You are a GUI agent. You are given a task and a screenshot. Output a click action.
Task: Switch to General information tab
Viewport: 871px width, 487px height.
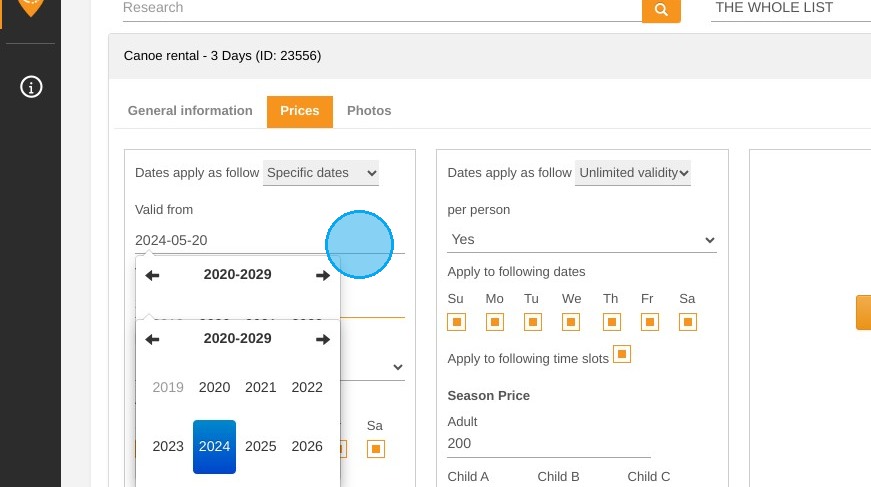[x=190, y=111]
